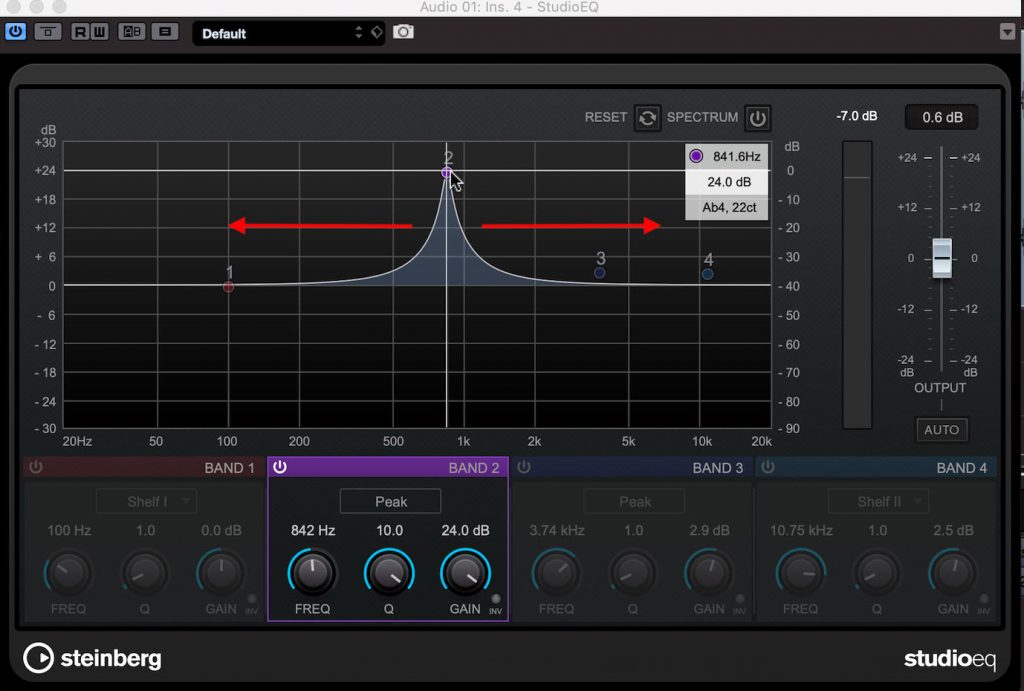Screen dimensions: 1024x691
Task: Click the Reset circular-arrows icon
Action: (647, 118)
